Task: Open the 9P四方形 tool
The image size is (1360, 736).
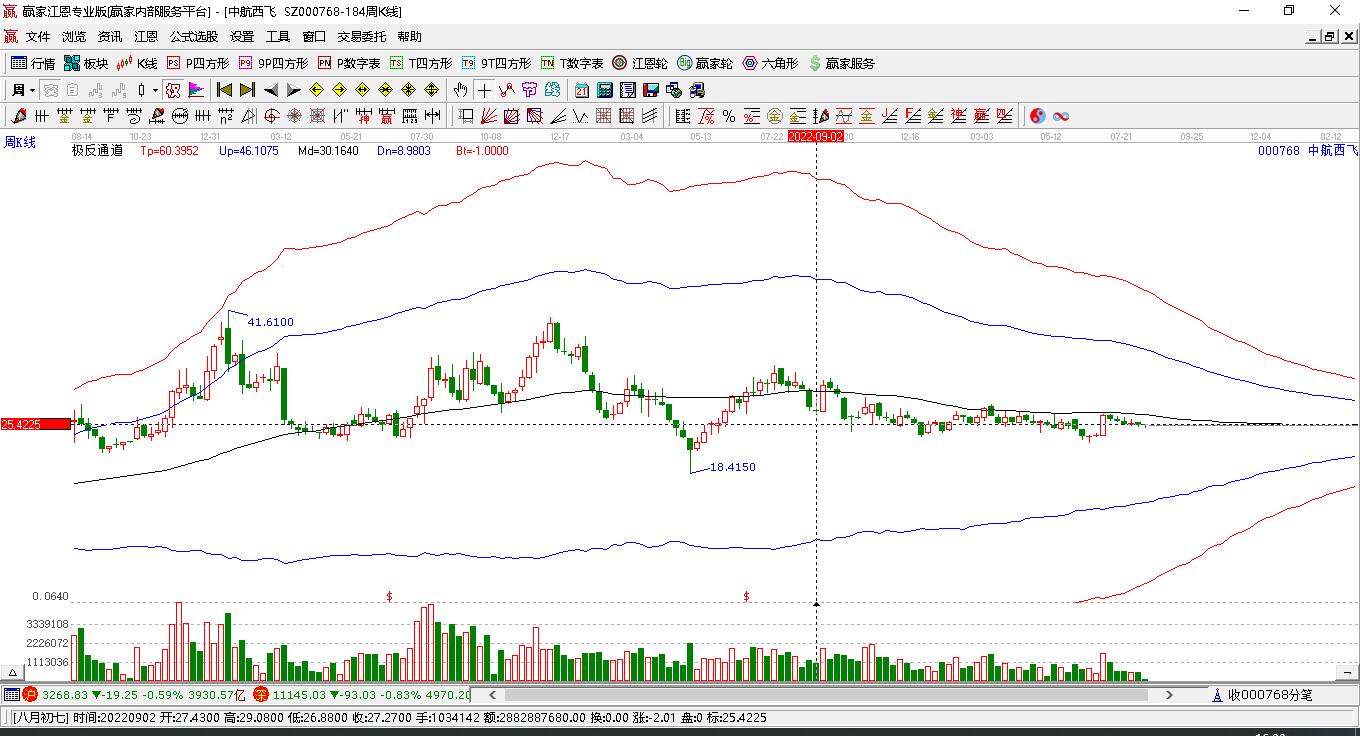Action: (x=273, y=63)
